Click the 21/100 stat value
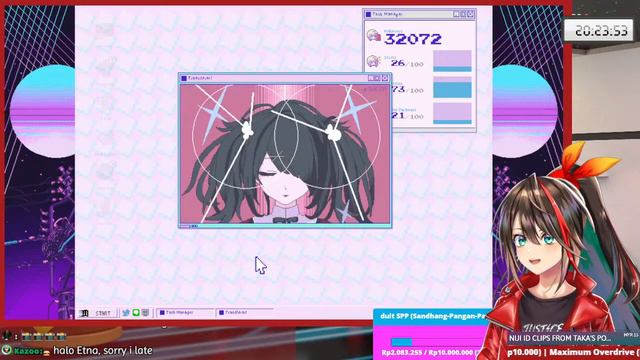This screenshot has height=360, width=640. tap(407, 116)
